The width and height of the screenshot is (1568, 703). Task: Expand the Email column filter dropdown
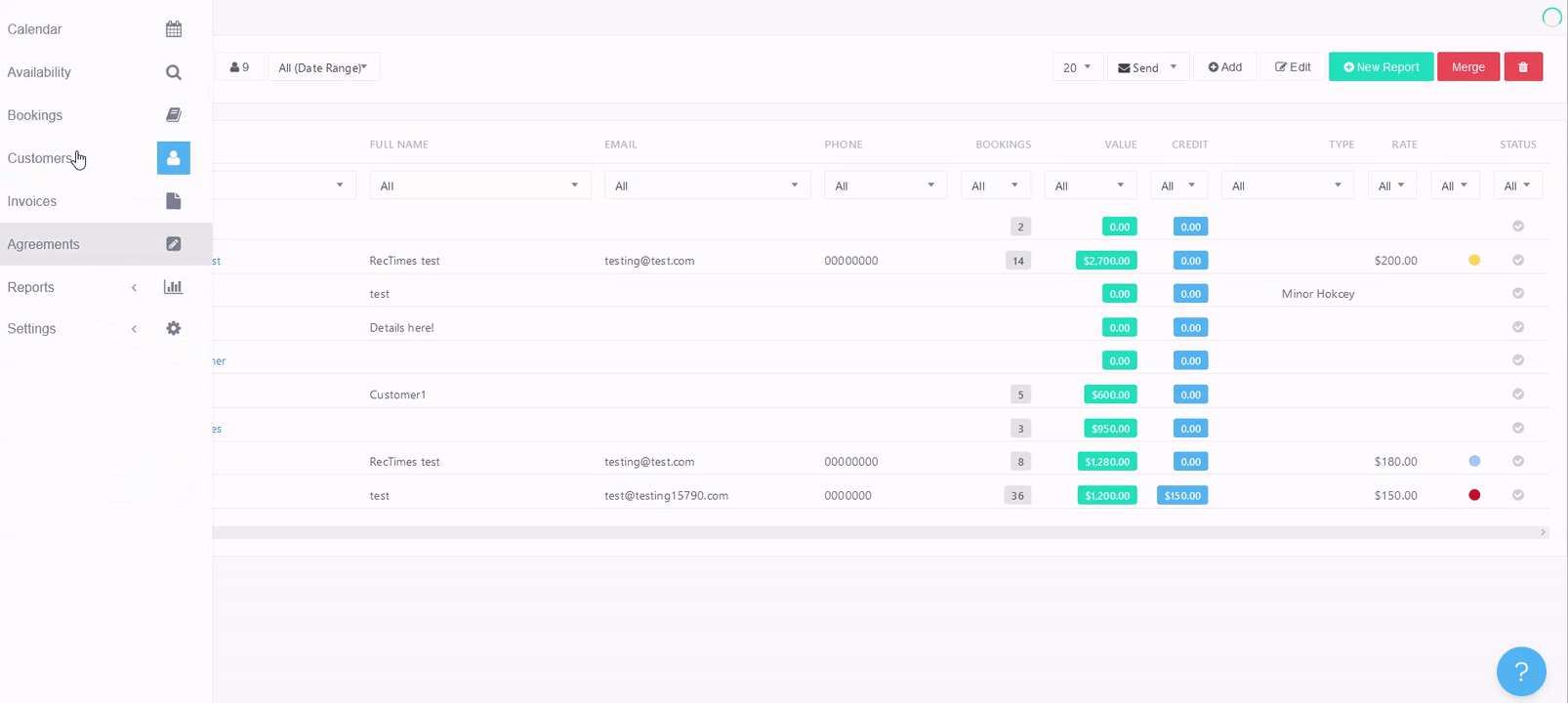(707, 186)
